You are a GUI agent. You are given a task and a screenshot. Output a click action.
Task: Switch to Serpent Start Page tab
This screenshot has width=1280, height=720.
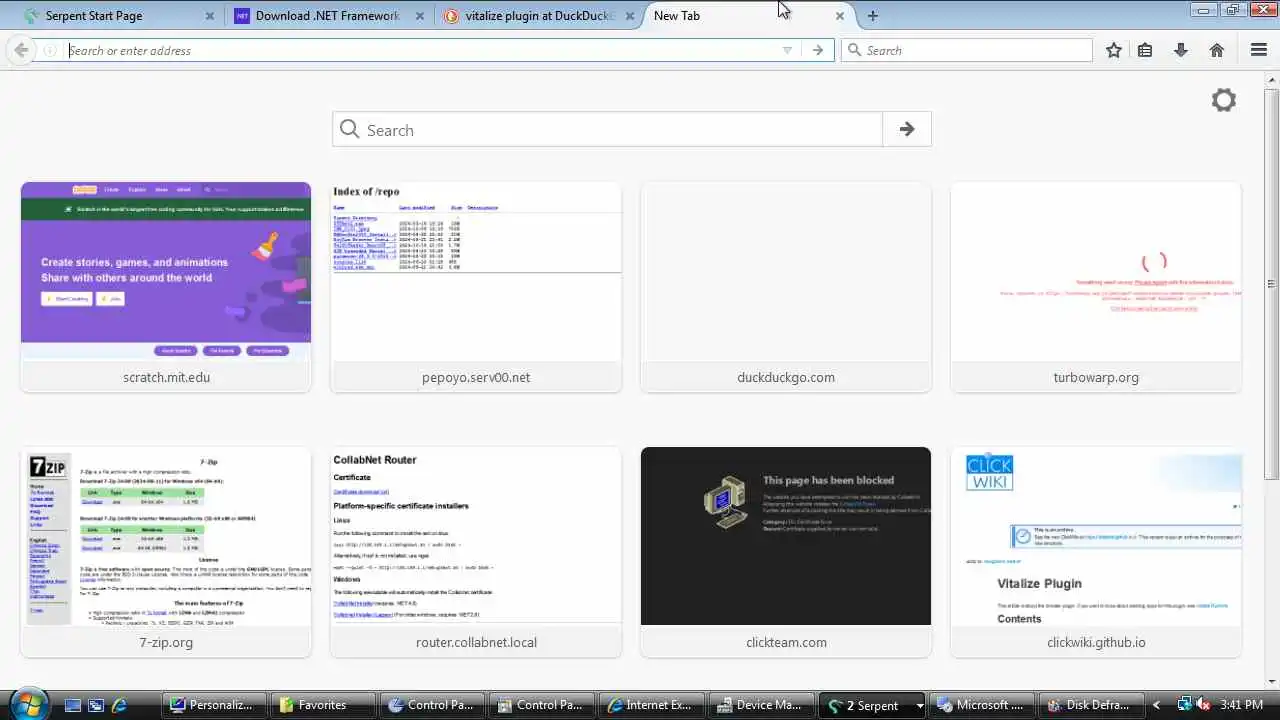coord(118,16)
